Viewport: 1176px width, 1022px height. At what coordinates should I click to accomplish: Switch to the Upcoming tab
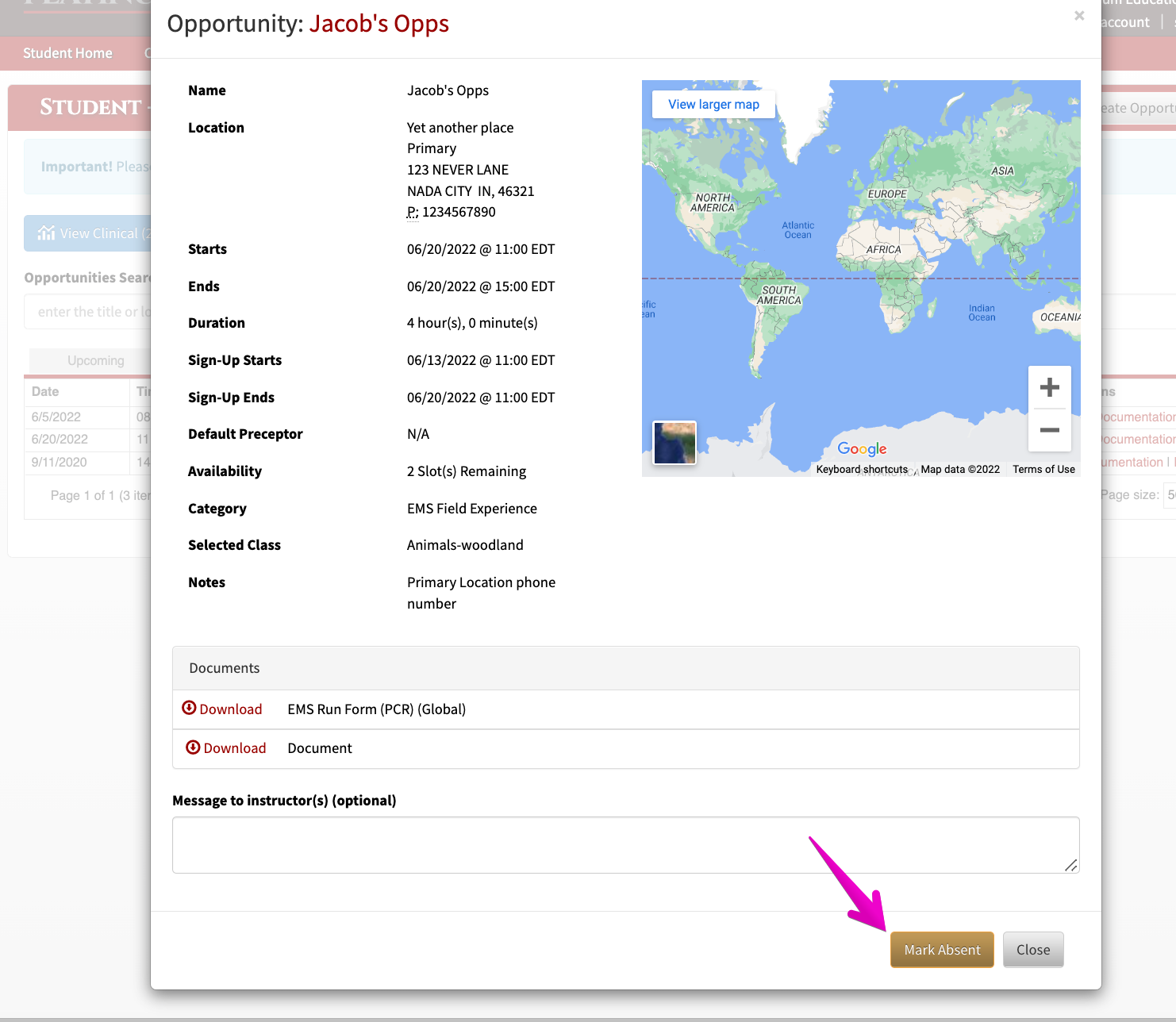(95, 361)
